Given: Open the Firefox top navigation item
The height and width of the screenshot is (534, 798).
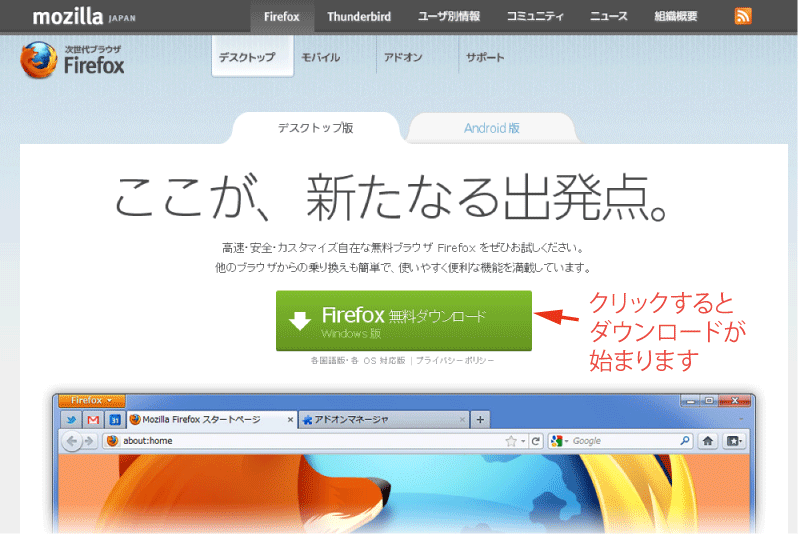Looking at the screenshot, I should pos(281,17).
